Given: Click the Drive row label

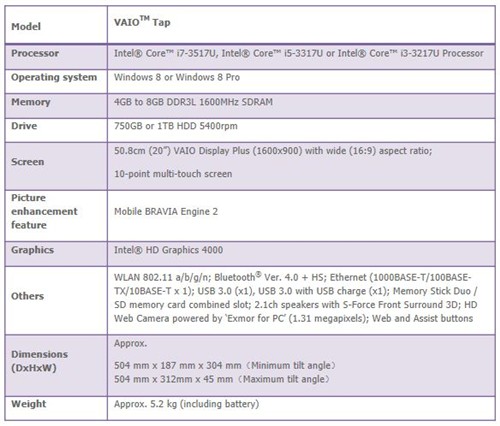Looking at the screenshot, I should (x=24, y=126).
